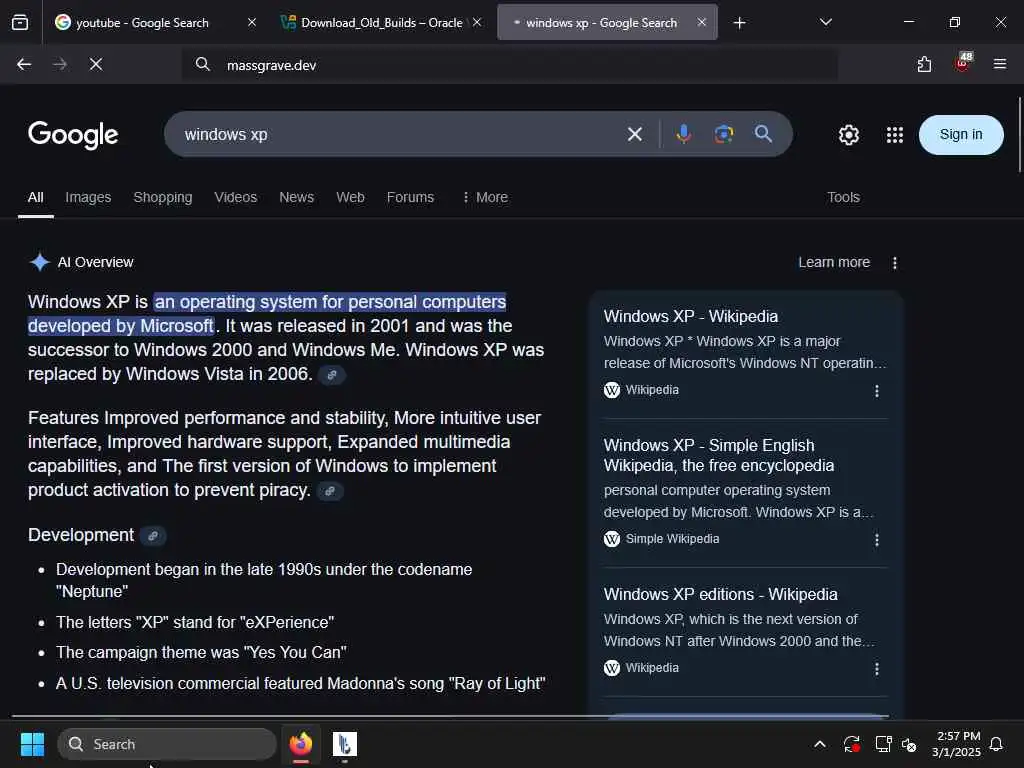Click the sync tray icon with red dot
1024x768 pixels.
[x=852, y=744]
